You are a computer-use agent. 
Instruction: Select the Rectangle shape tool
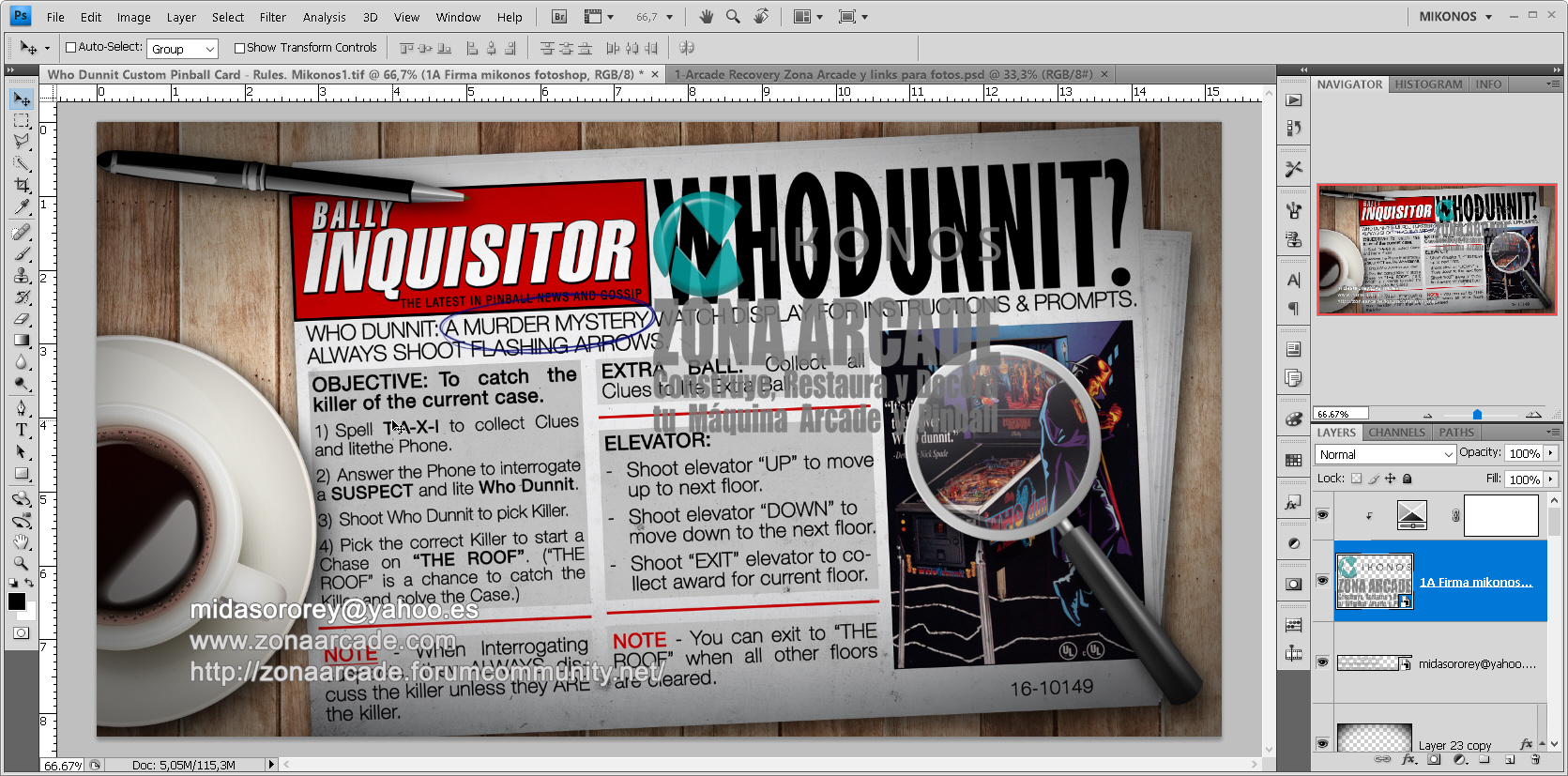22,474
